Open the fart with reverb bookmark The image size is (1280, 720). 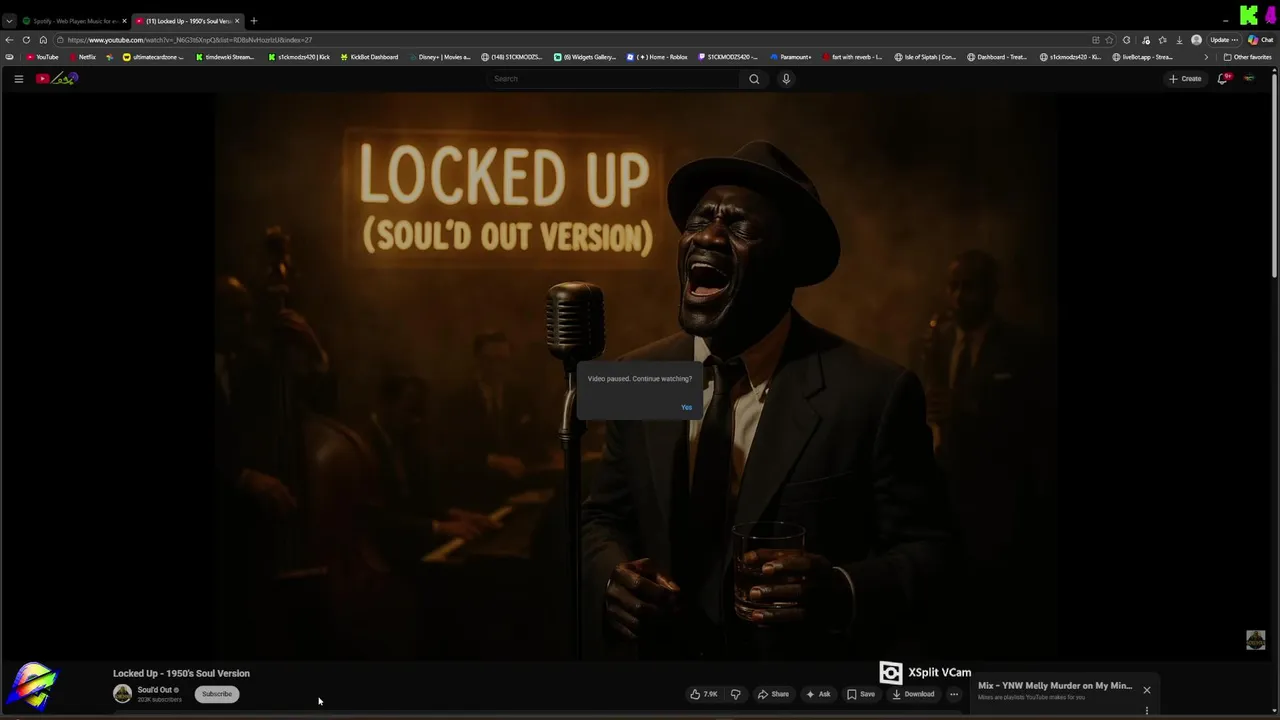click(852, 57)
